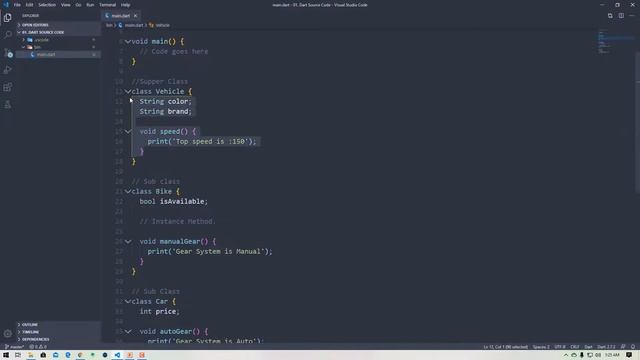The height and width of the screenshot is (360, 640).
Task: Click the Split Editor icon in editor toolbar
Action: [x=621, y=16]
